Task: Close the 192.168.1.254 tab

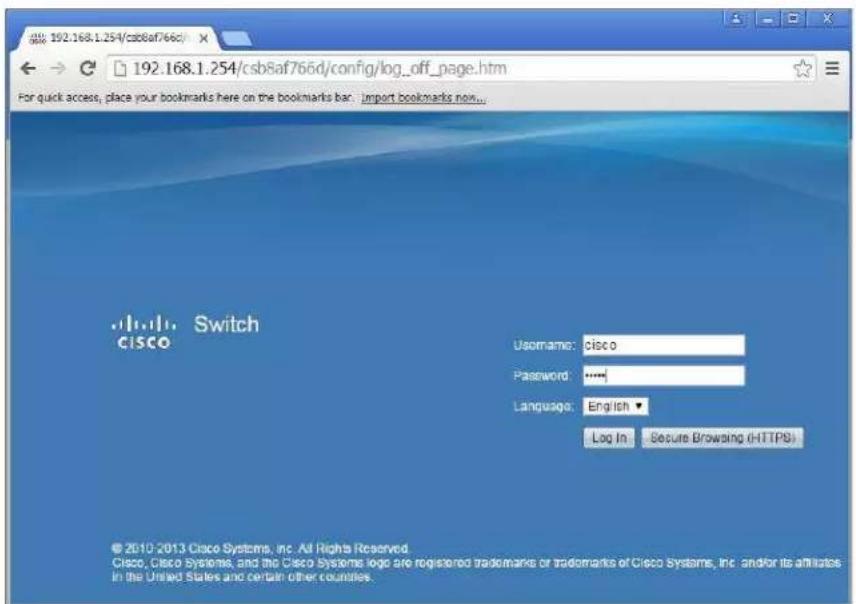Action: click(203, 38)
